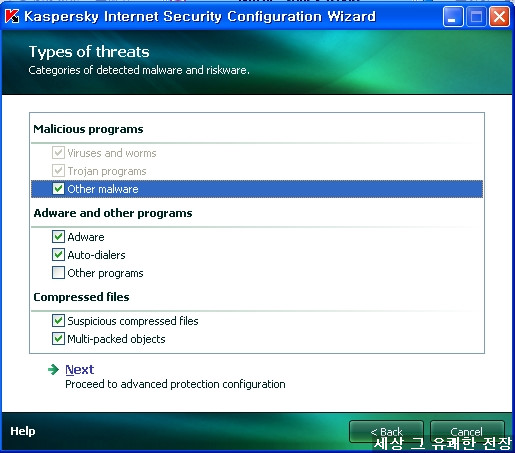Toggle the Suspicious compressed files checkbox
Screen dimensions: 515x453
[58, 321]
